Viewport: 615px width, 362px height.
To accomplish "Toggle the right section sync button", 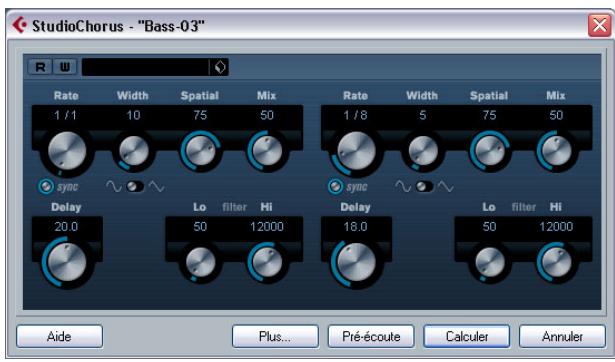I will [335, 187].
